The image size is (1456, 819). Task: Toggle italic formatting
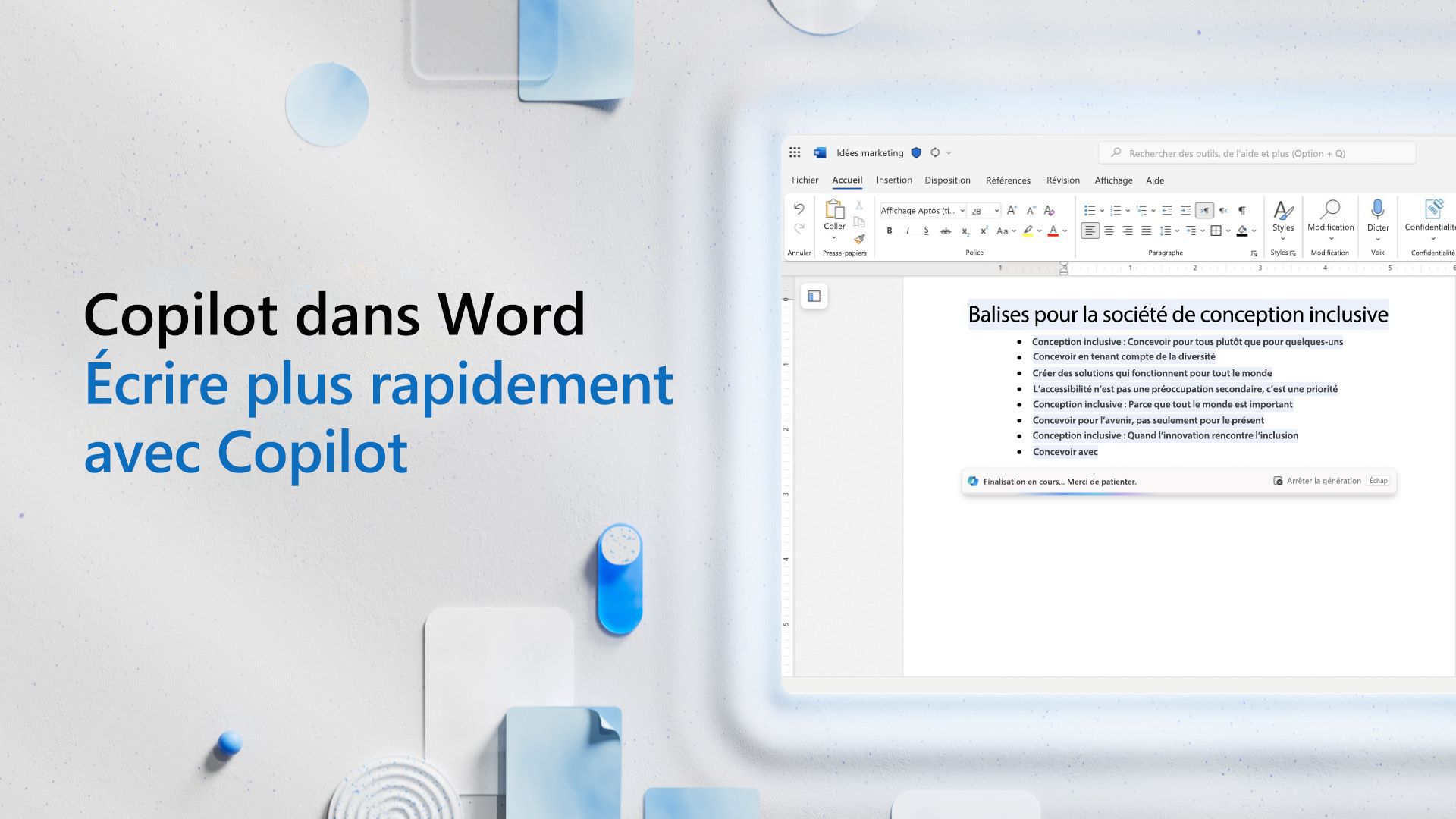coord(908,231)
